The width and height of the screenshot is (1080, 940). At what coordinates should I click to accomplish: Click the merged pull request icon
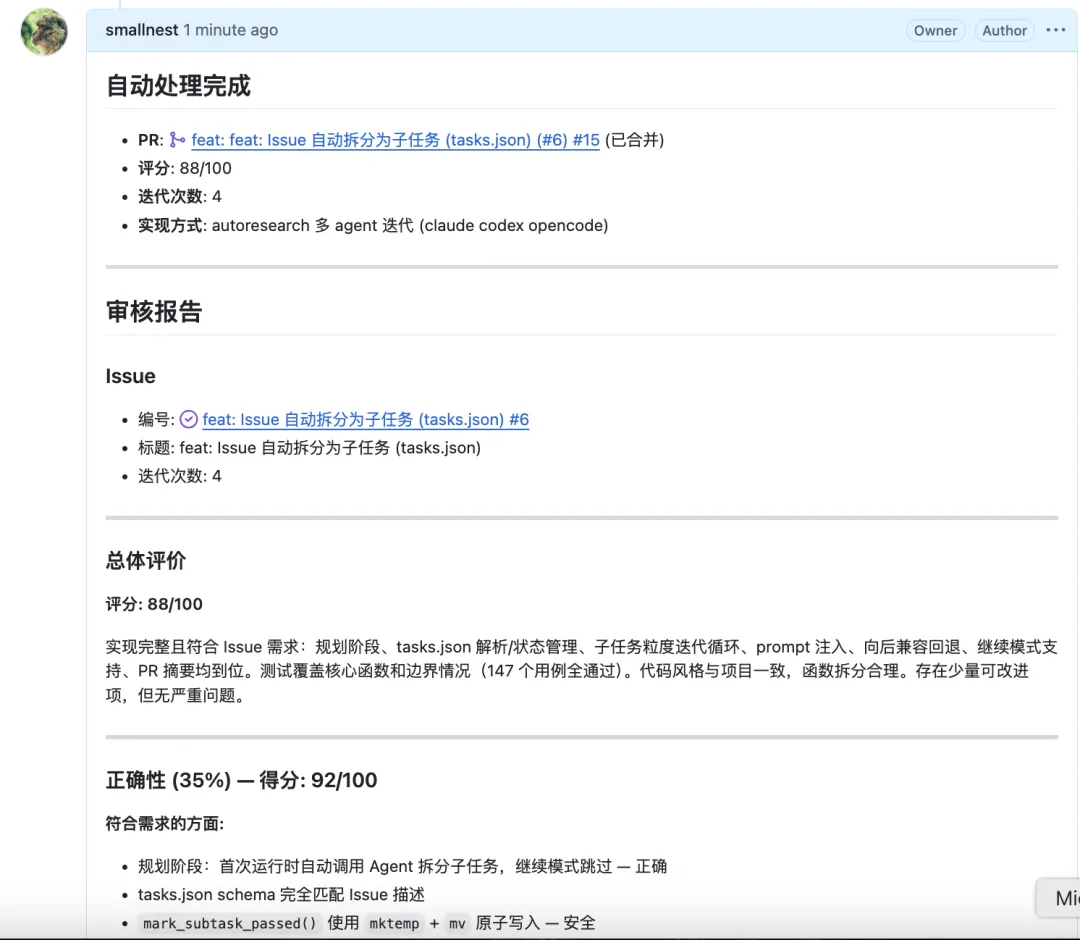[177, 140]
